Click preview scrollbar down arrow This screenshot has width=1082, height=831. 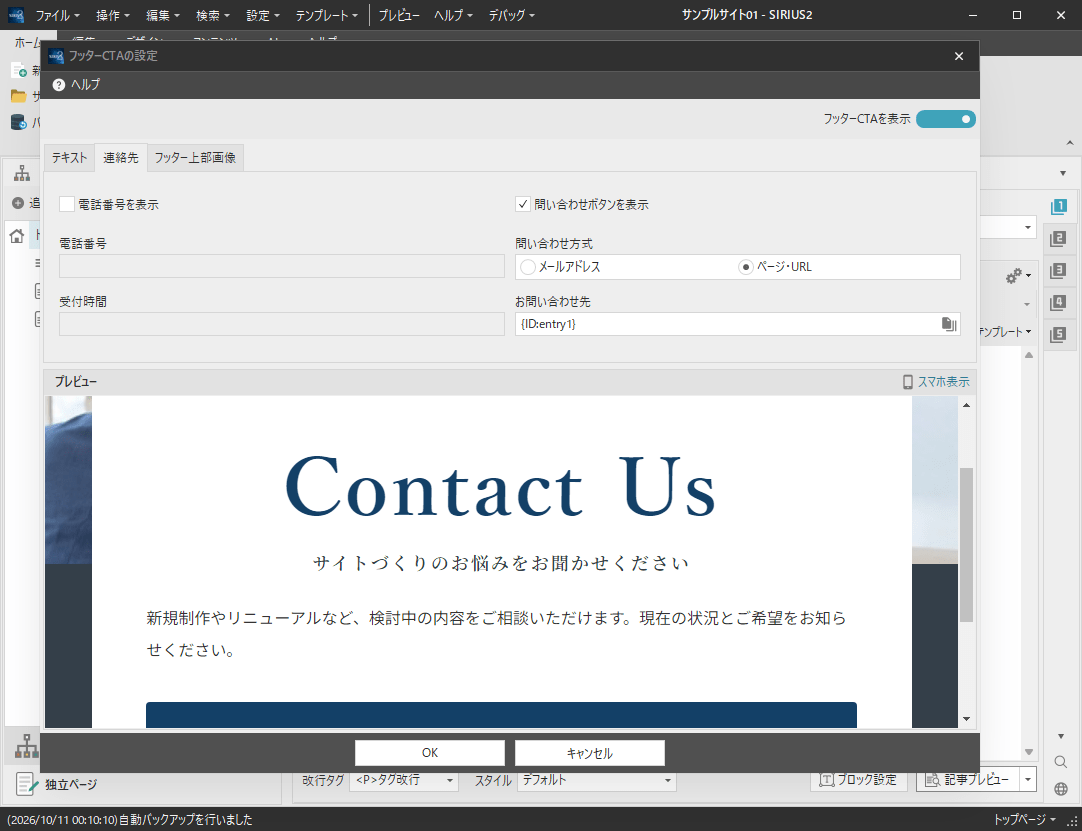click(966, 719)
